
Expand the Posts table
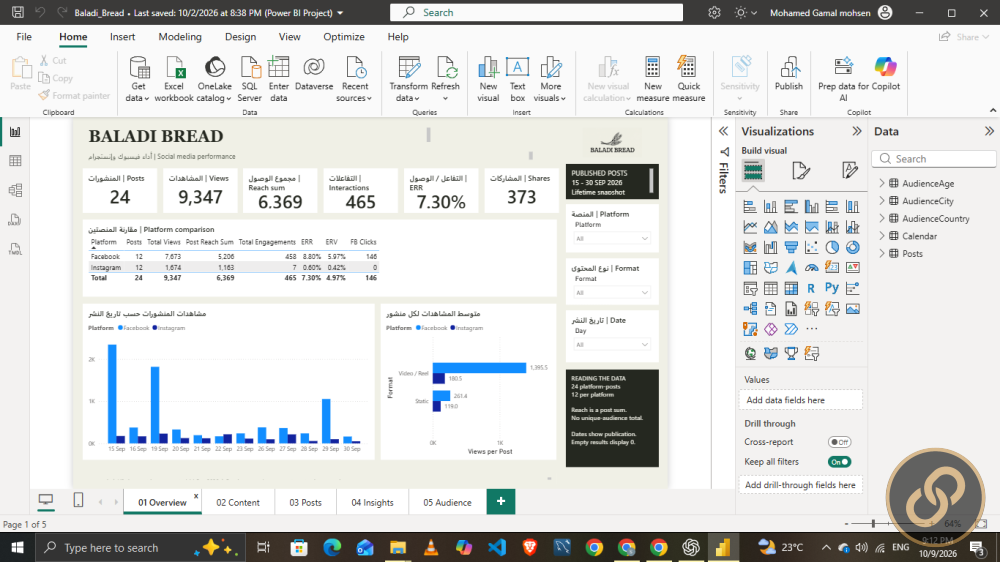[x=883, y=253]
